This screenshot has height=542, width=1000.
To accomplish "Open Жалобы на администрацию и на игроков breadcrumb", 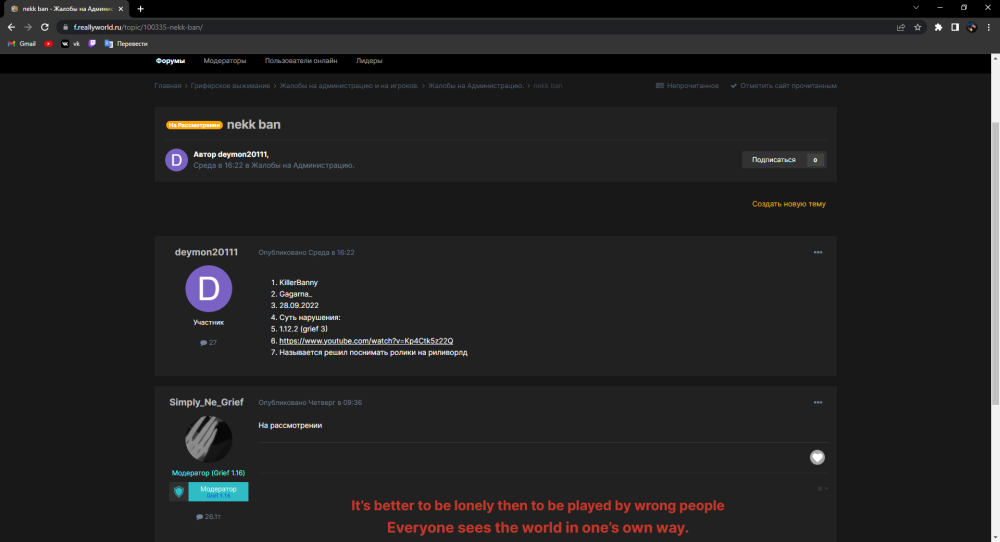I will pos(349,86).
